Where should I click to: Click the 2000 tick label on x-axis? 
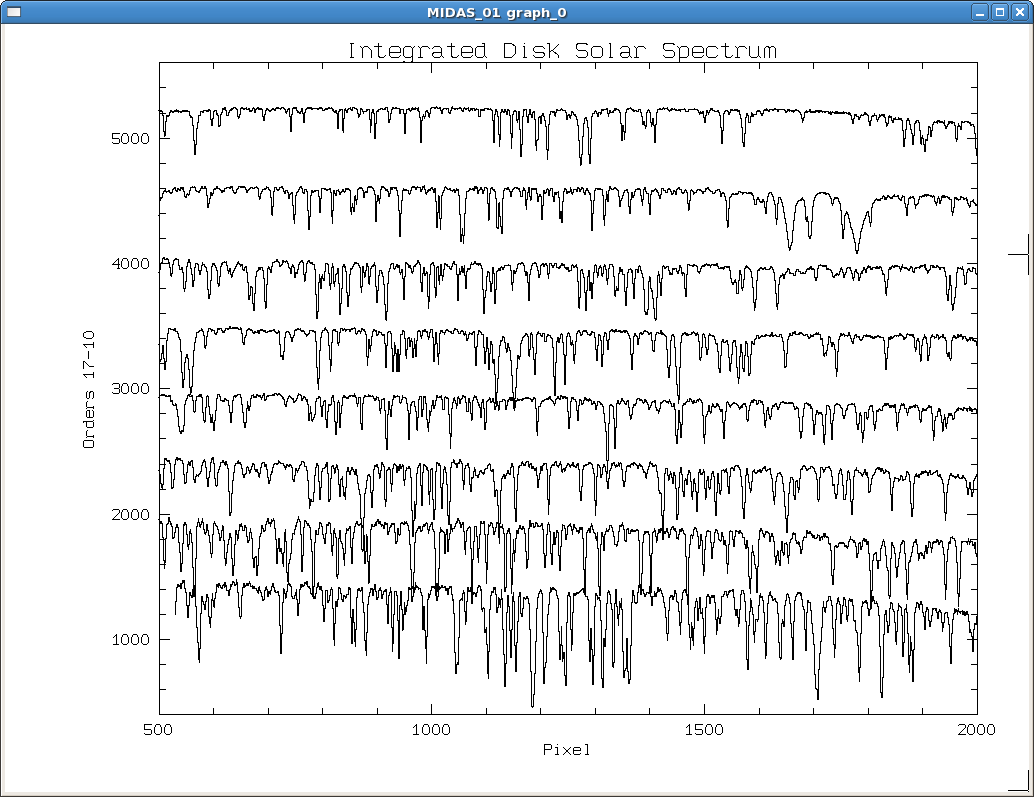pos(978,729)
